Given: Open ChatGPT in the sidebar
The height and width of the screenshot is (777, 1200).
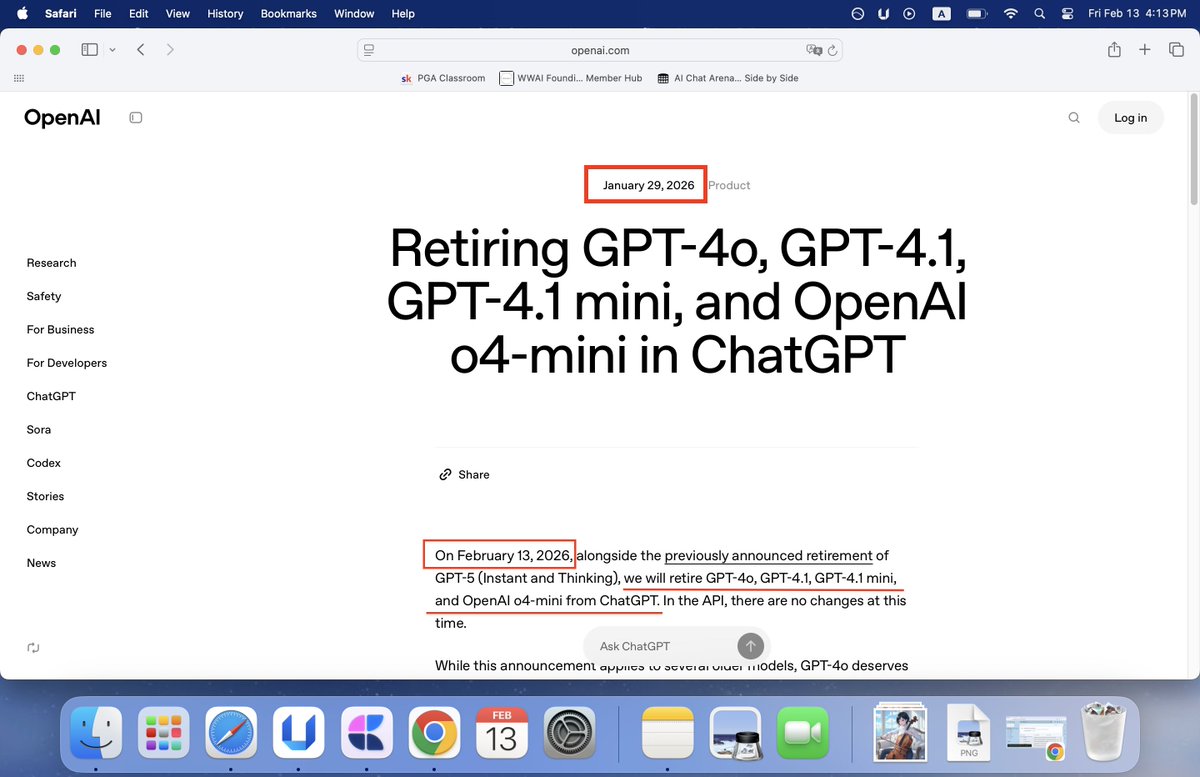Looking at the screenshot, I should coord(51,396).
